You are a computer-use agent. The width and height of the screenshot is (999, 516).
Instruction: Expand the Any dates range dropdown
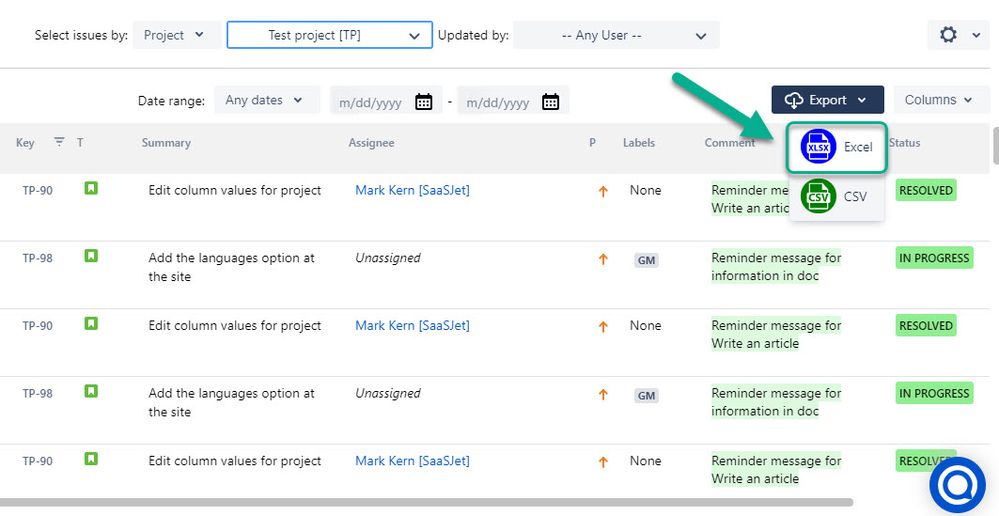267,100
